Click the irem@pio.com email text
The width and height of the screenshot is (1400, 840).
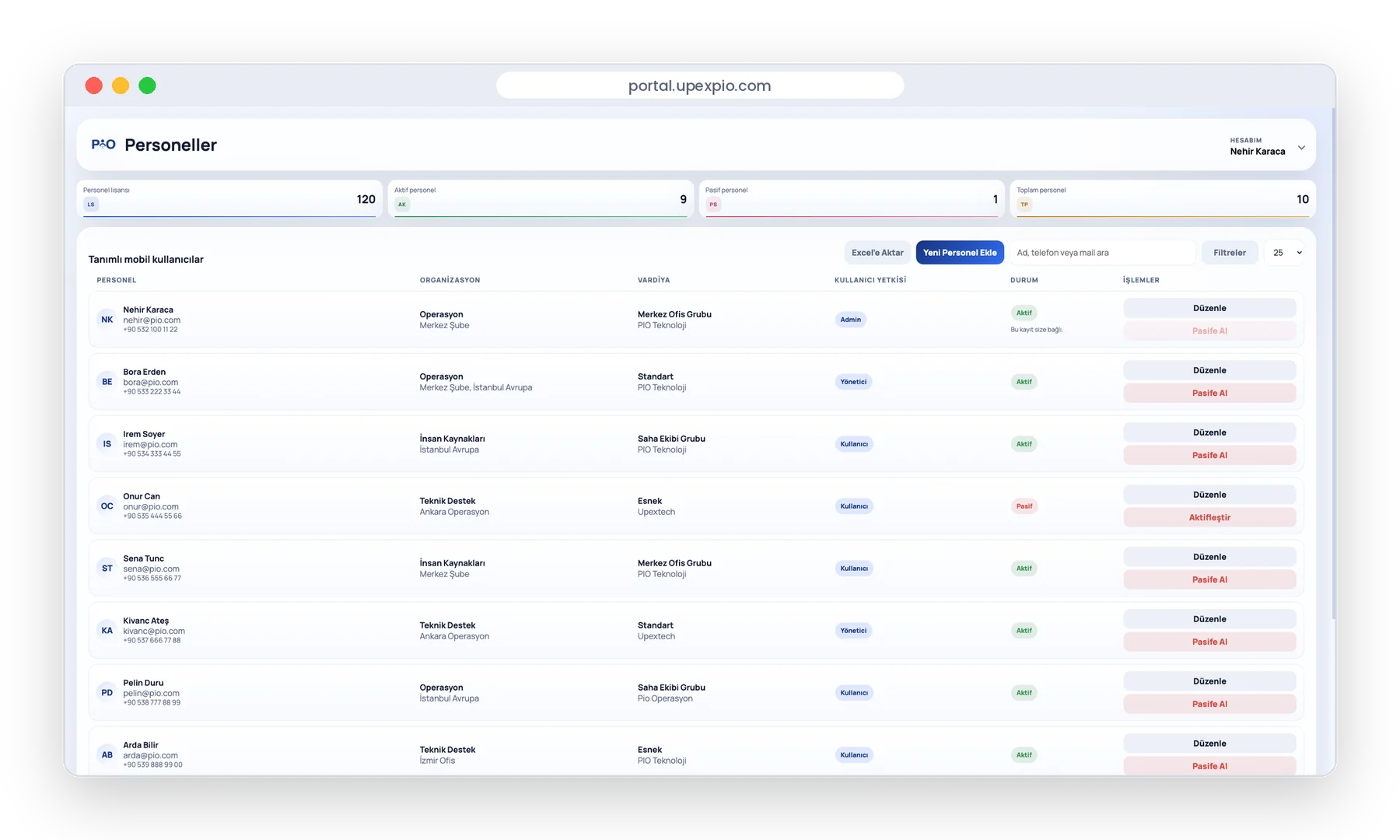(150, 445)
